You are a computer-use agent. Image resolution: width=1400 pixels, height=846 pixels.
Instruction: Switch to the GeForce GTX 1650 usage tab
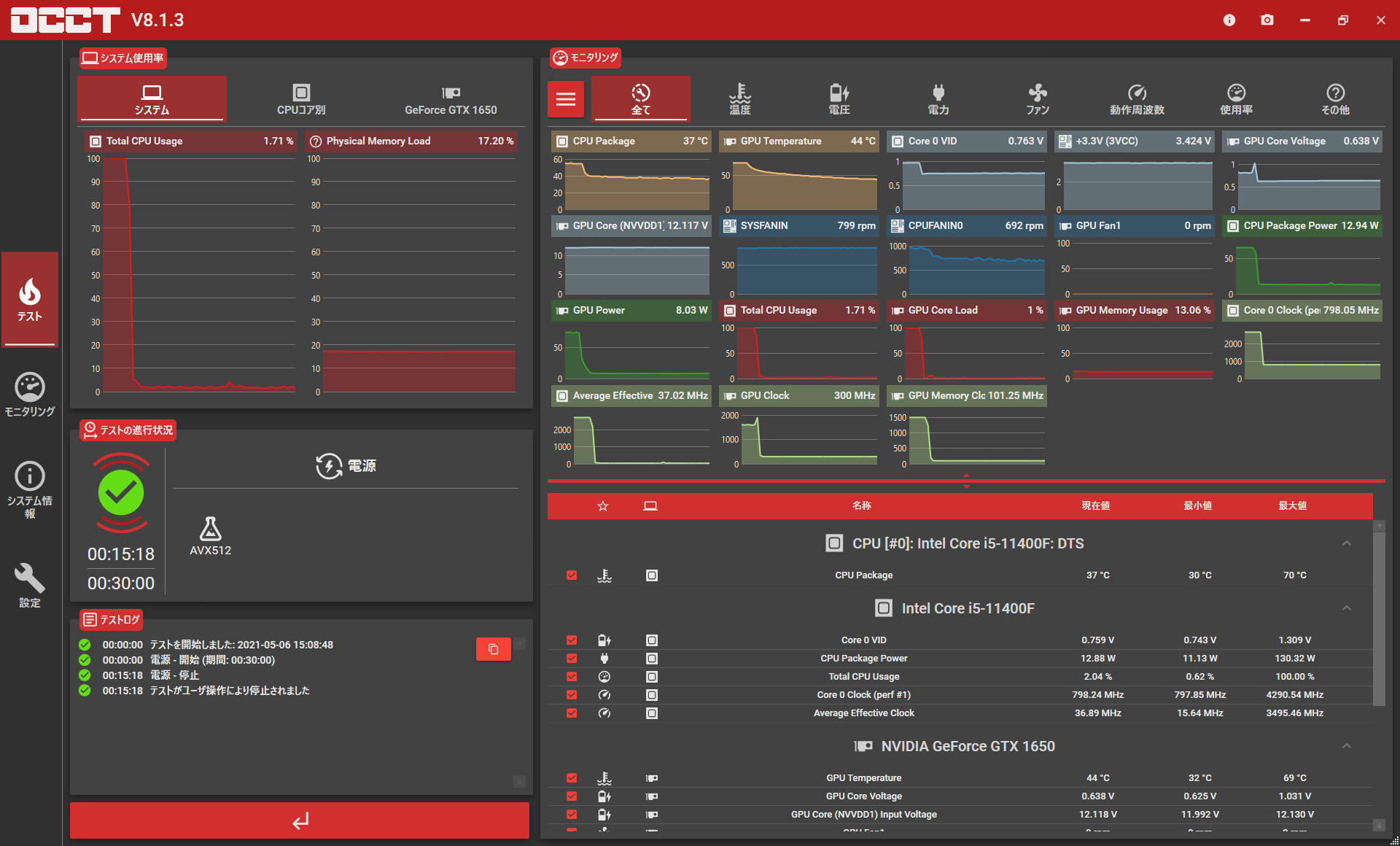pyautogui.click(x=451, y=99)
